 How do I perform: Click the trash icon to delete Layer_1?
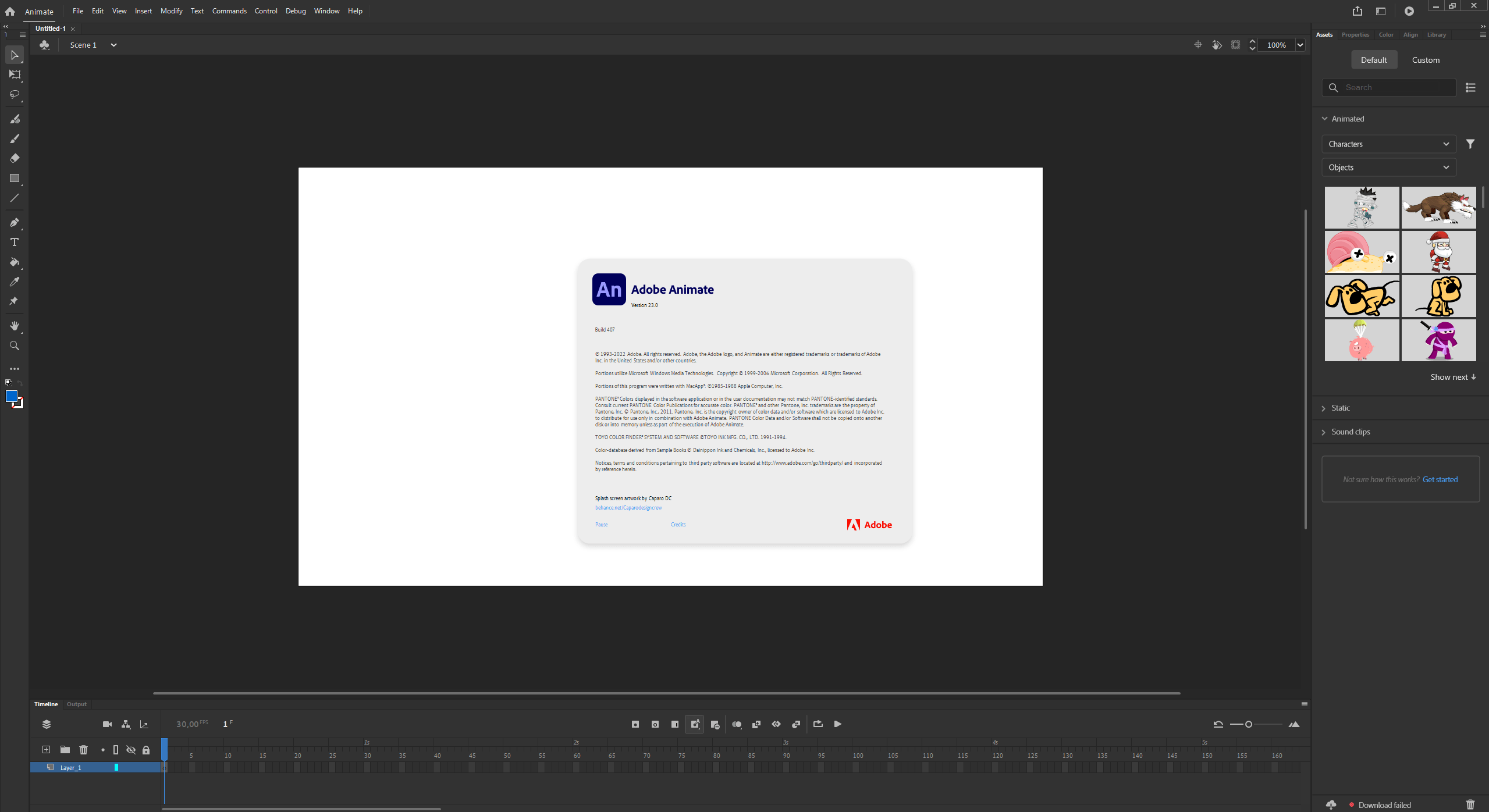83,750
